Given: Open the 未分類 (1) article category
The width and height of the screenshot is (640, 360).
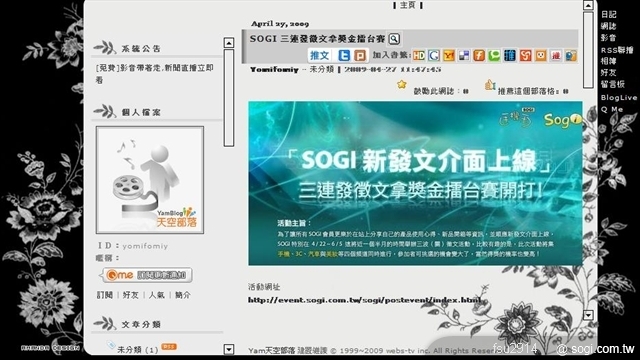Looking at the screenshot, I should tap(138, 350).
